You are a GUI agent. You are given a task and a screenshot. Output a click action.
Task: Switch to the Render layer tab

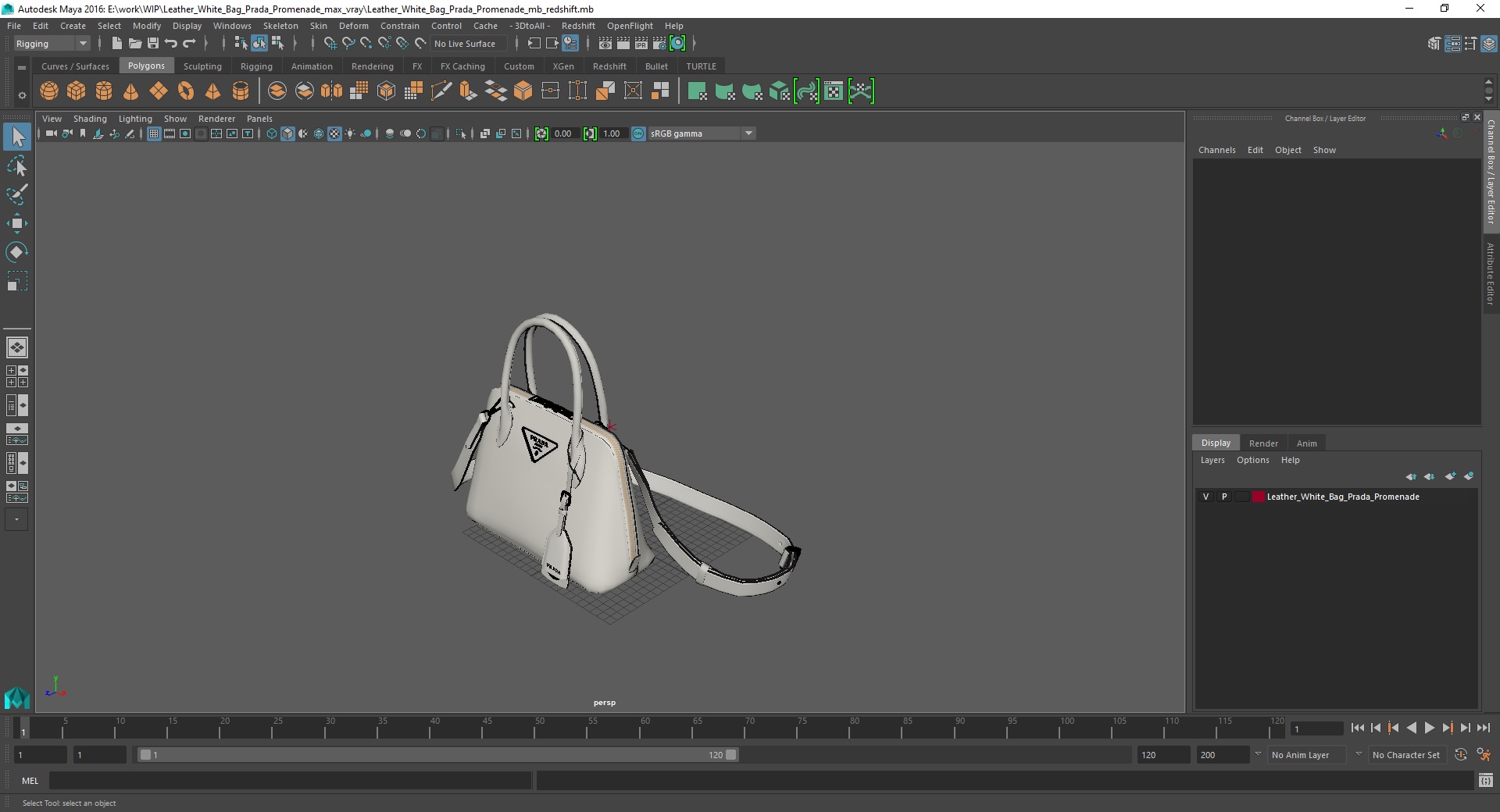pyautogui.click(x=1263, y=443)
